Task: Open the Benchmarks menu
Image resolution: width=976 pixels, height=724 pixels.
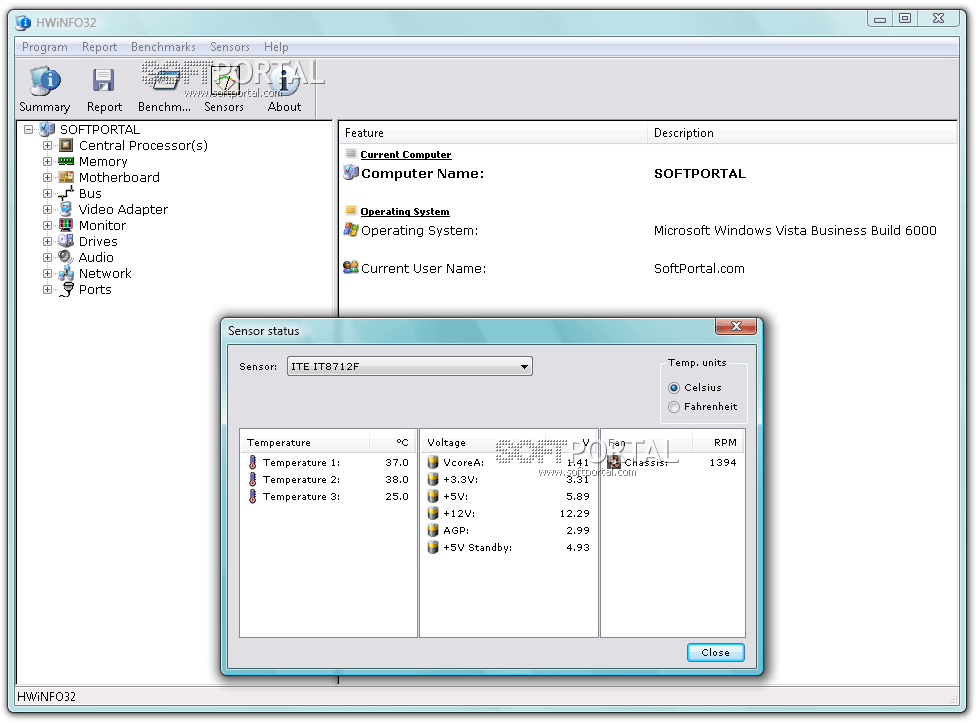Action: coord(163,47)
